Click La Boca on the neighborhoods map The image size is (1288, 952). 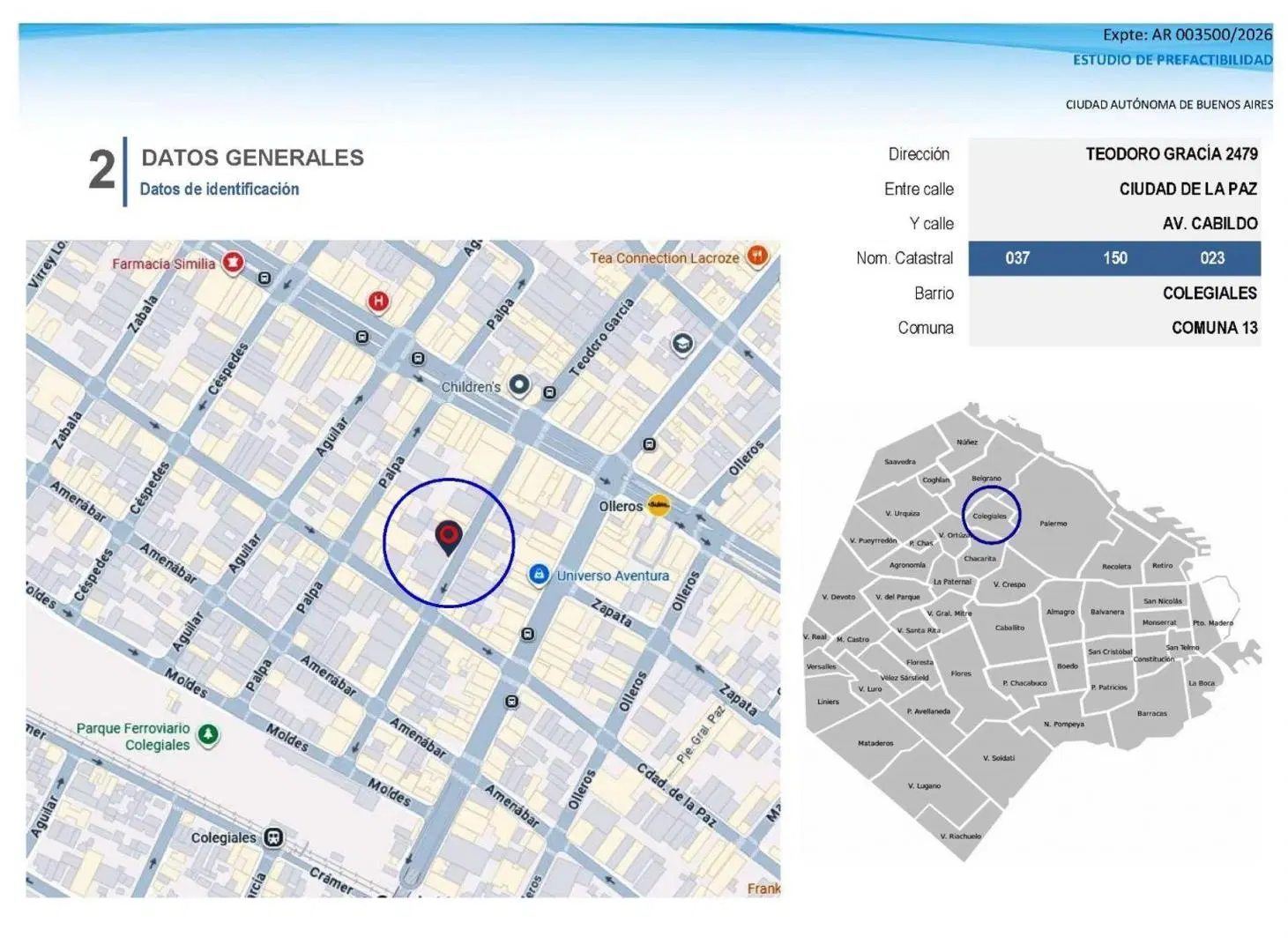1202,683
